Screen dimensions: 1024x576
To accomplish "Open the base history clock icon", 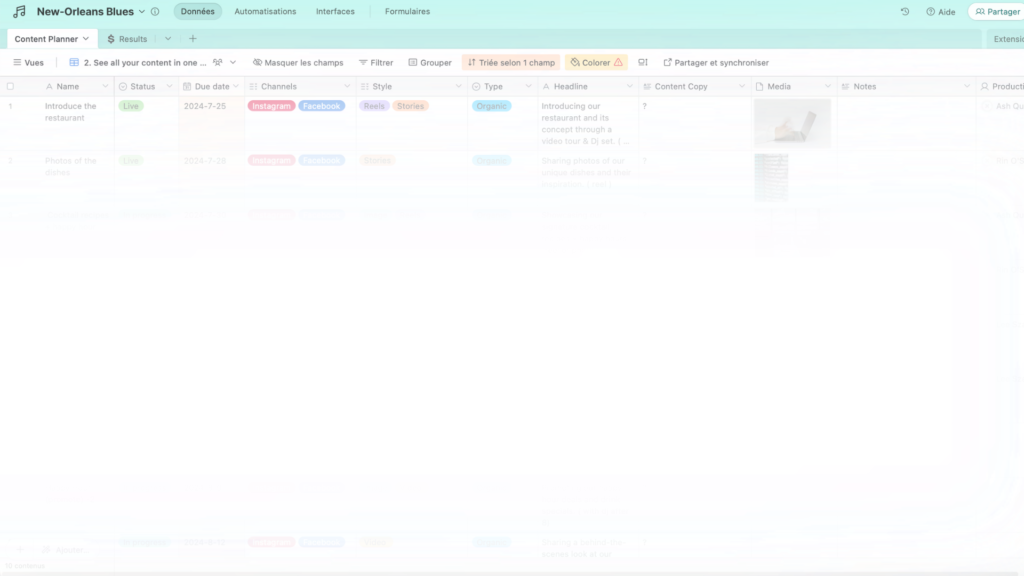I will pyautogui.click(x=905, y=12).
